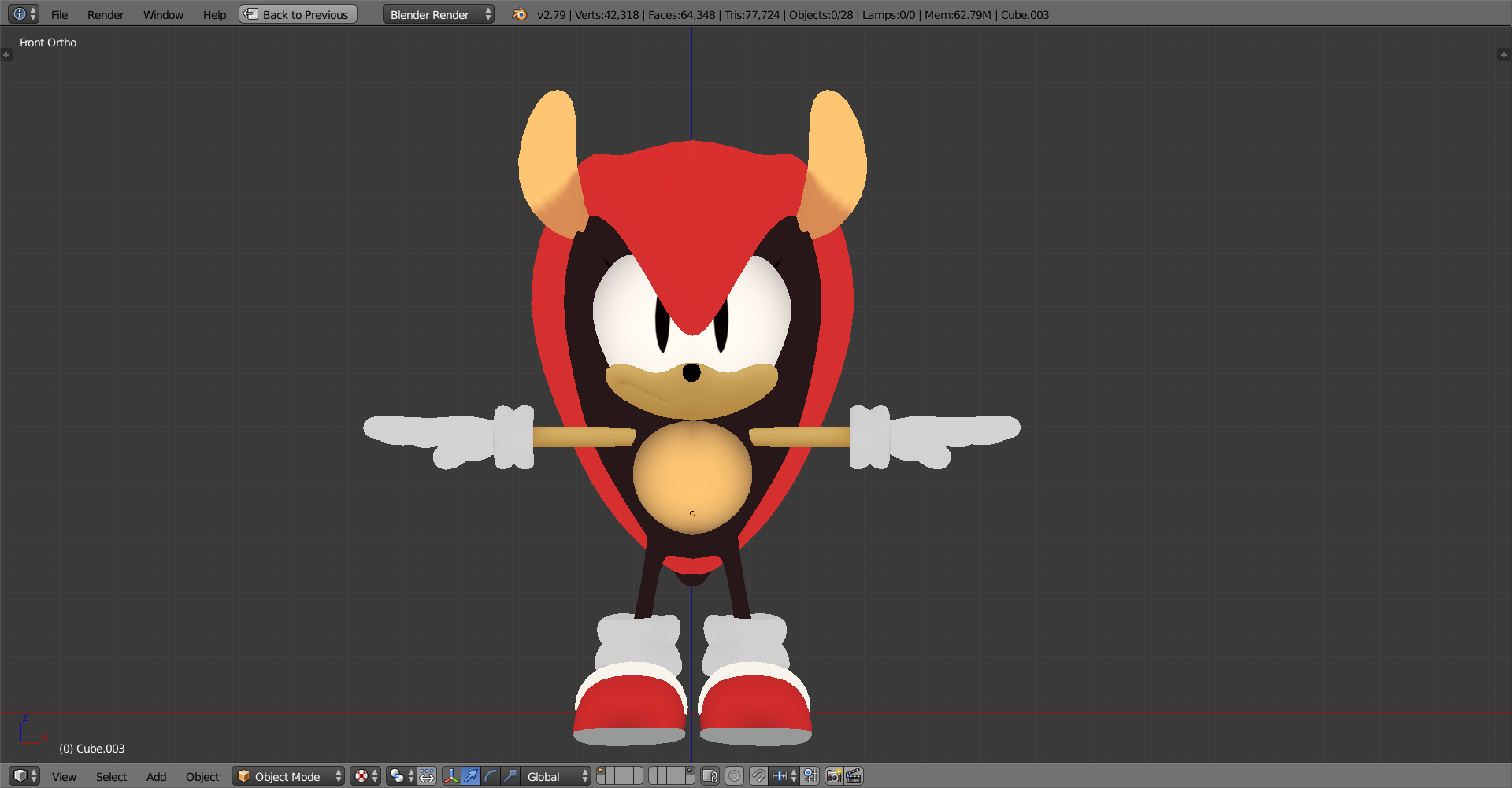Render OpenGL viewport image camera icon
The height and width of the screenshot is (788, 1512).
tap(834, 776)
